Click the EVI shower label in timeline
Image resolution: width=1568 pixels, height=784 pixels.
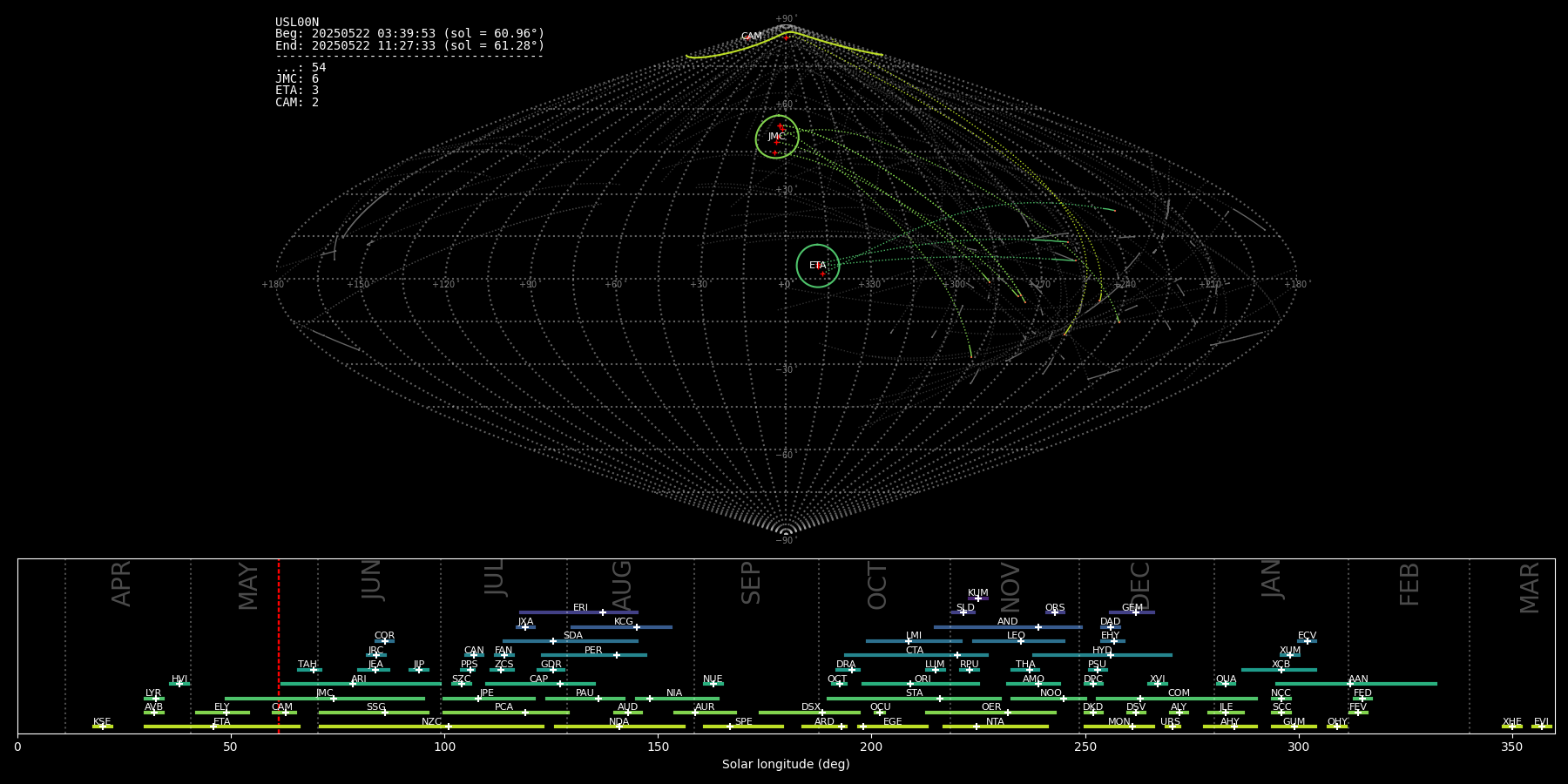coord(1541,722)
